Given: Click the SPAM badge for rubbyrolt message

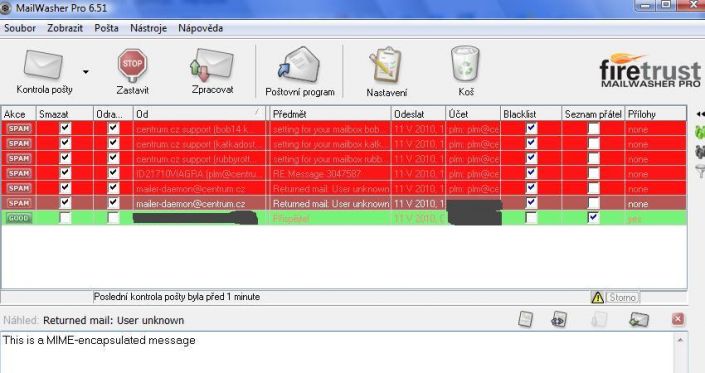Looking at the screenshot, I should pos(18,158).
